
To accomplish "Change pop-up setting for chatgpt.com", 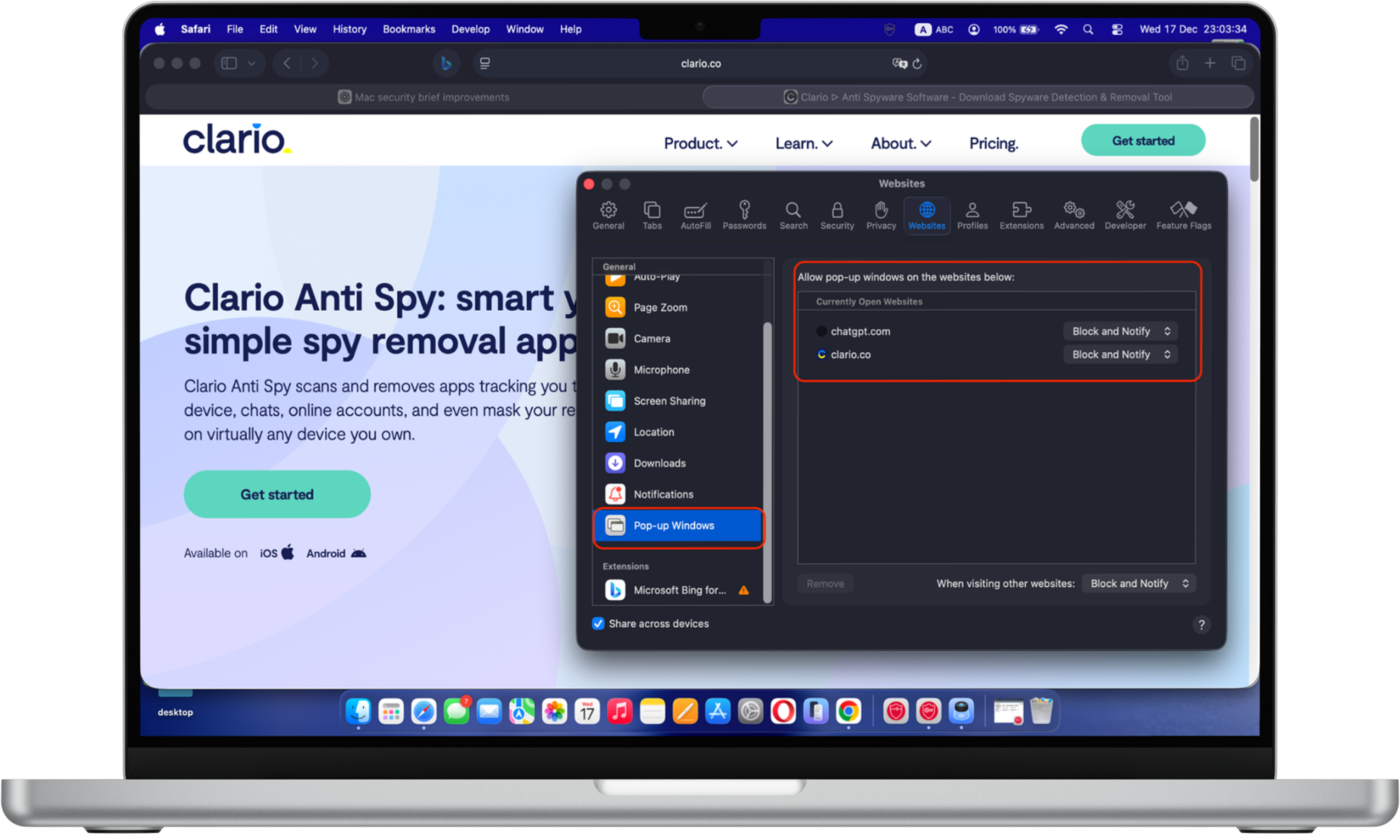I will click(1119, 331).
